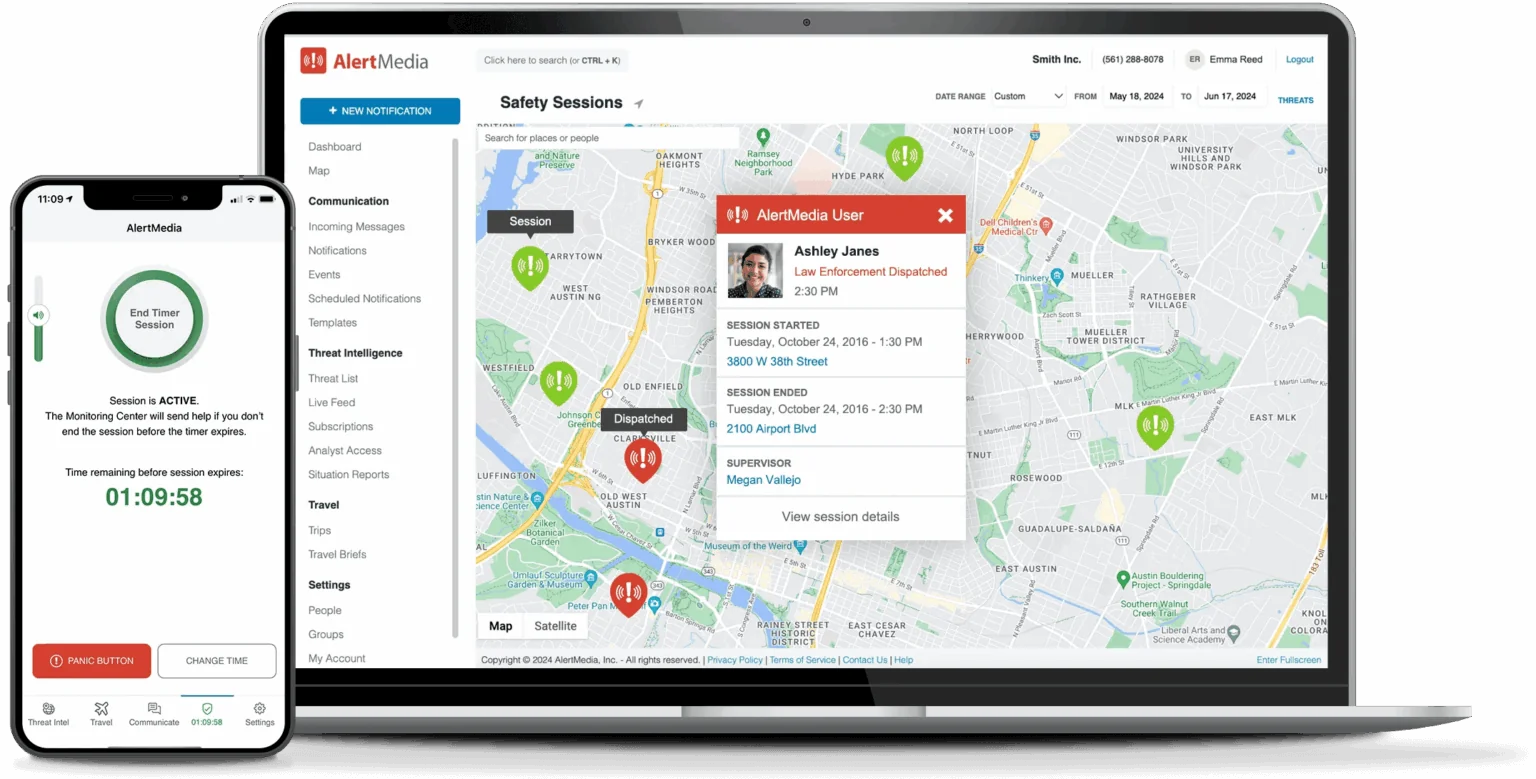Click the Ramsey Neighborhood Park map marker
The image size is (1536, 779).
click(764, 135)
